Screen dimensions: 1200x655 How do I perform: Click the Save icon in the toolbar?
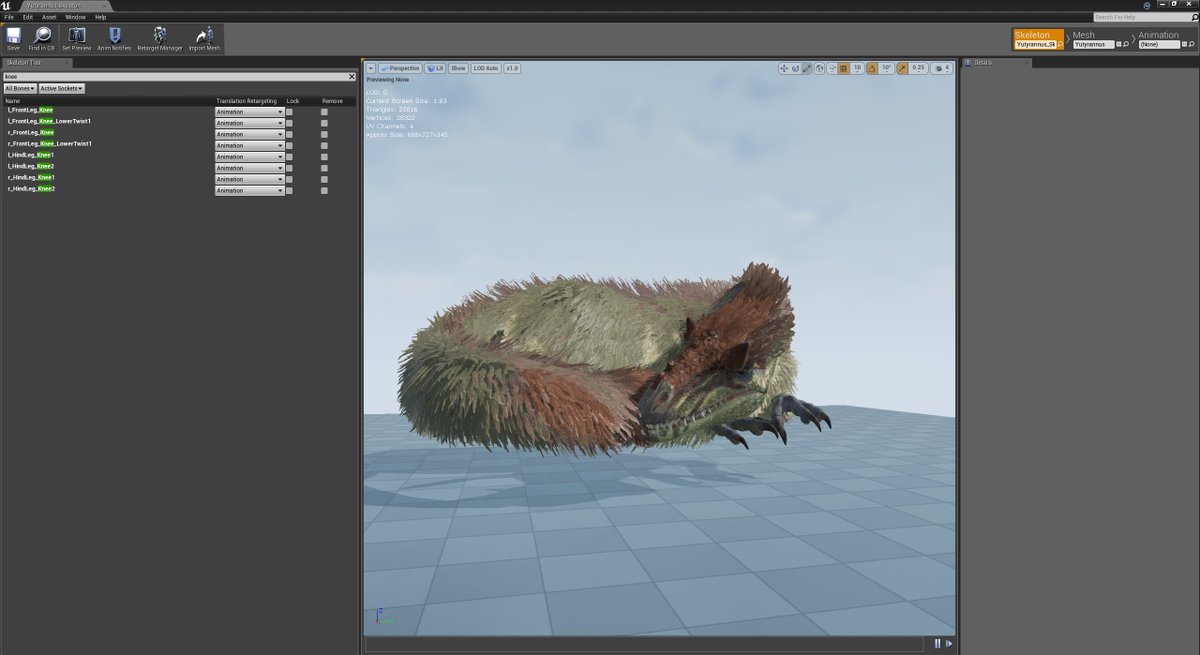13,36
